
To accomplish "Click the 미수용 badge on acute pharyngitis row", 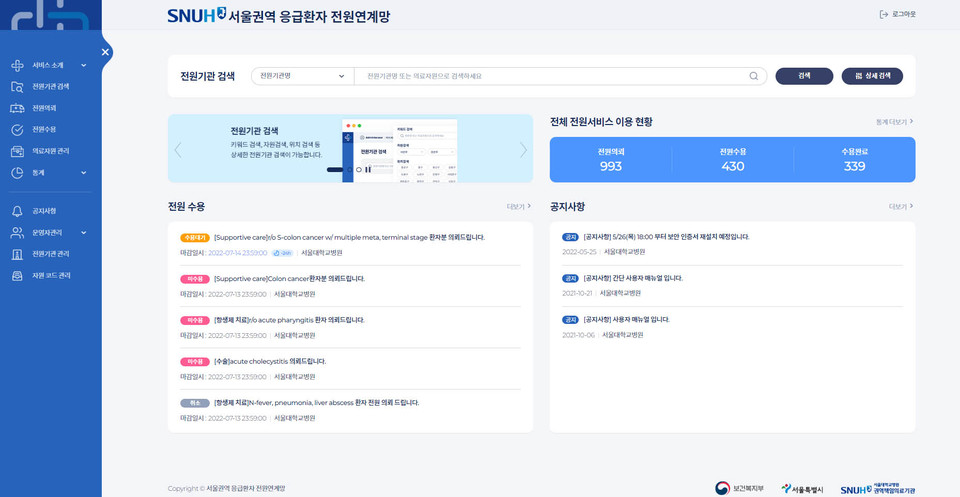I will pyautogui.click(x=195, y=320).
